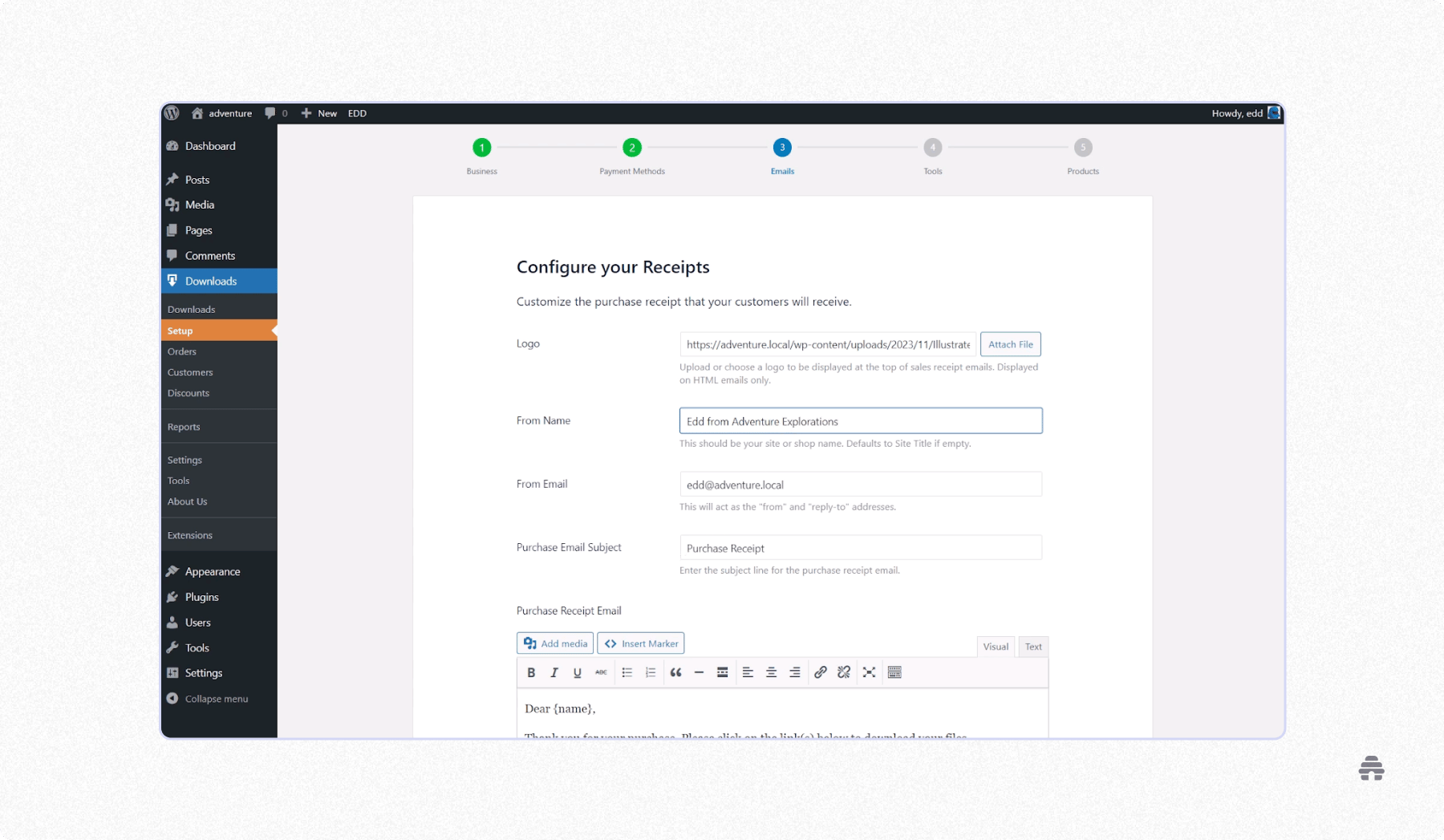Apply strikethrough formatting

(x=600, y=672)
